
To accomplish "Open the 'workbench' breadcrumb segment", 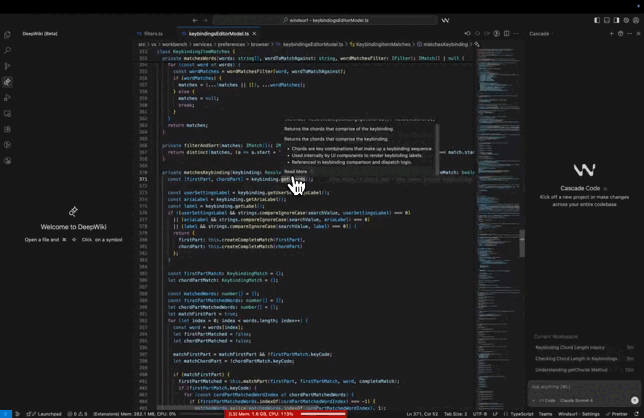I will click(174, 44).
